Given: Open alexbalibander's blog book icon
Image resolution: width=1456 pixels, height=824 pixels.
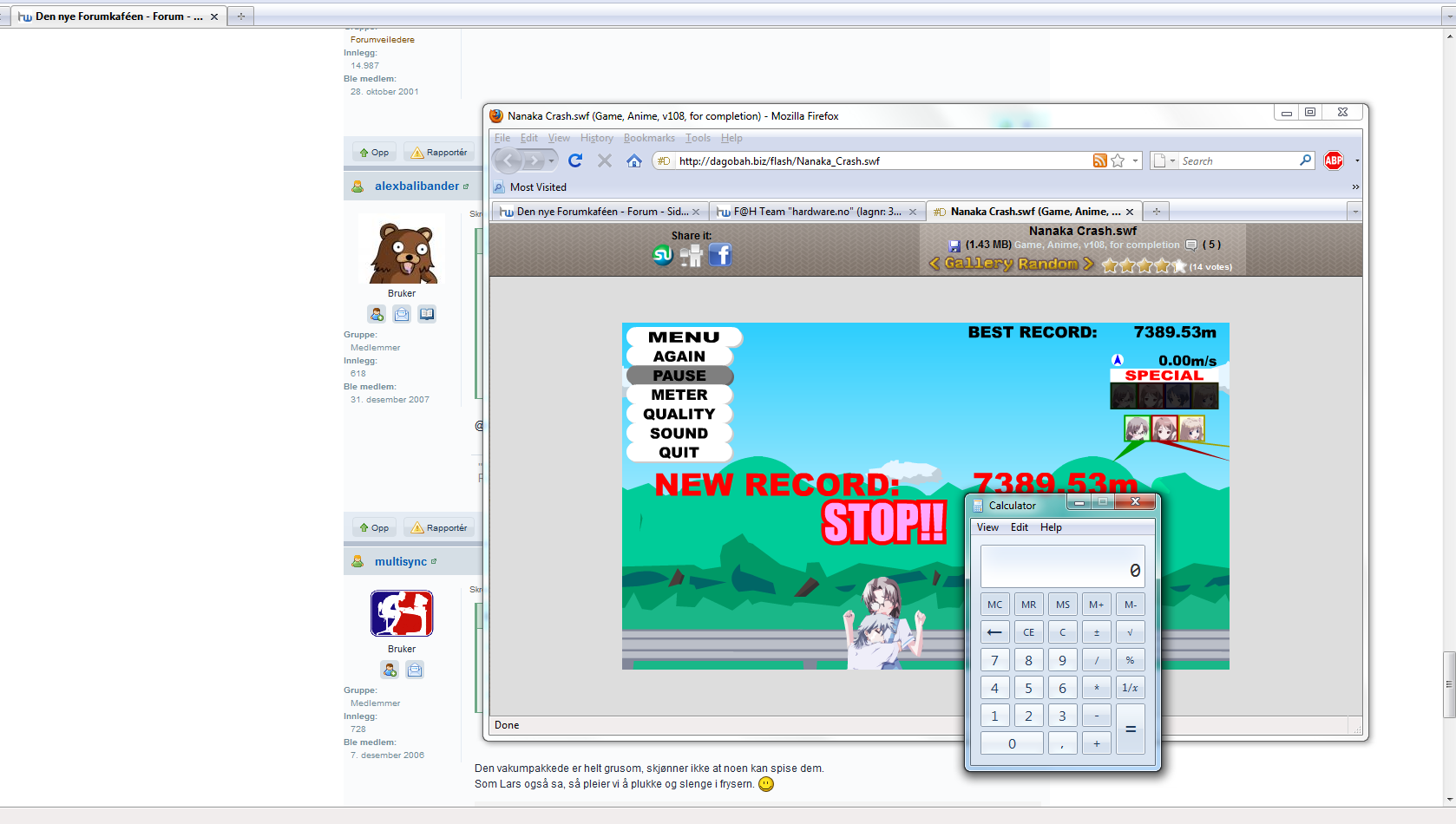Looking at the screenshot, I should [x=427, y=314].
